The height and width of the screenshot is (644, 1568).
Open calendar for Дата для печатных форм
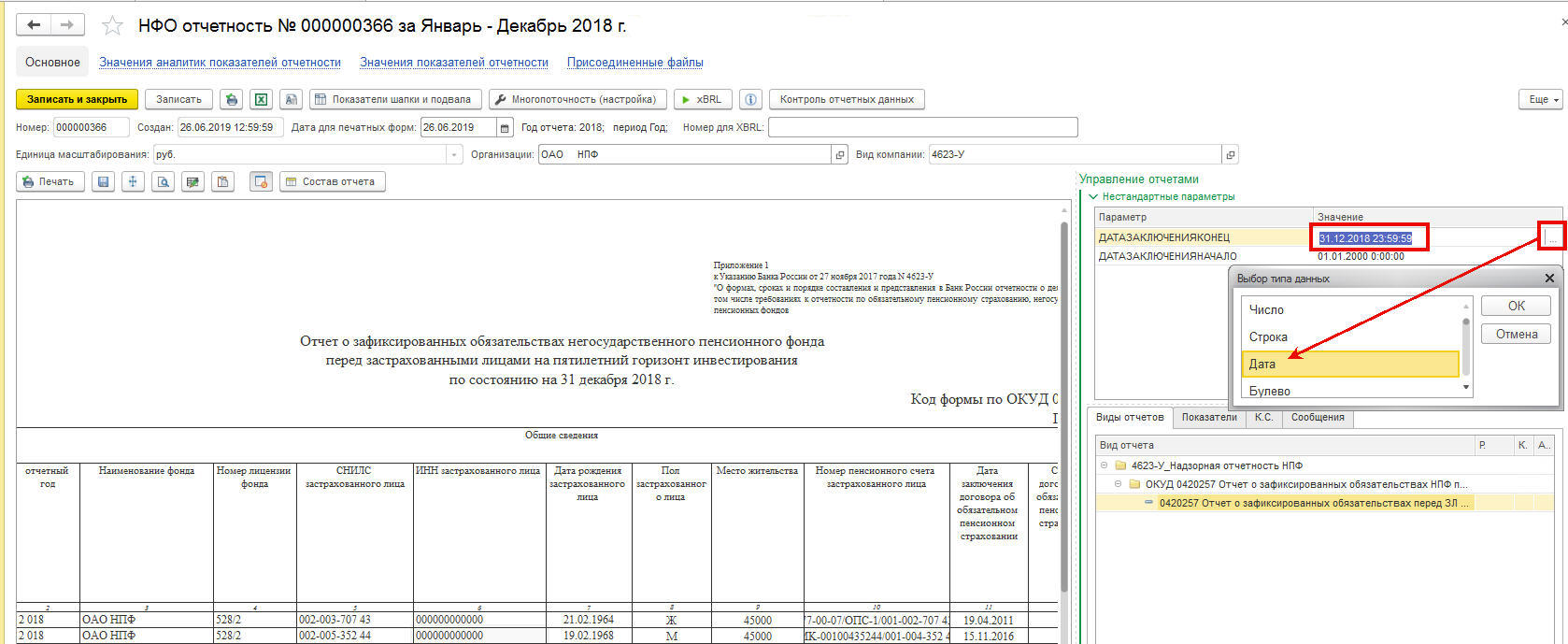pos(505,128)
